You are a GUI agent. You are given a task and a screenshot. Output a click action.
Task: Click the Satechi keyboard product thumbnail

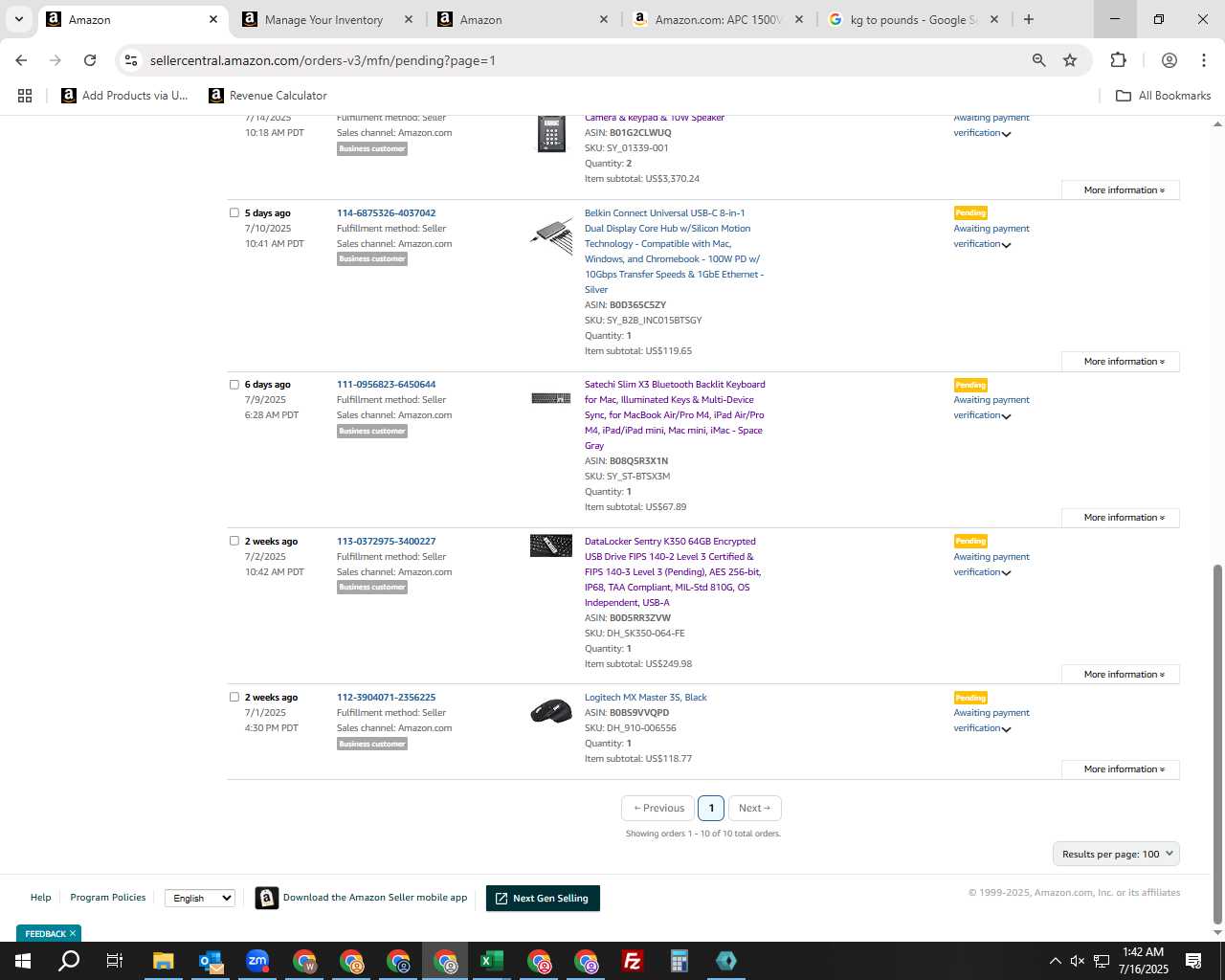pyautogui.click(x=550, y=398)
